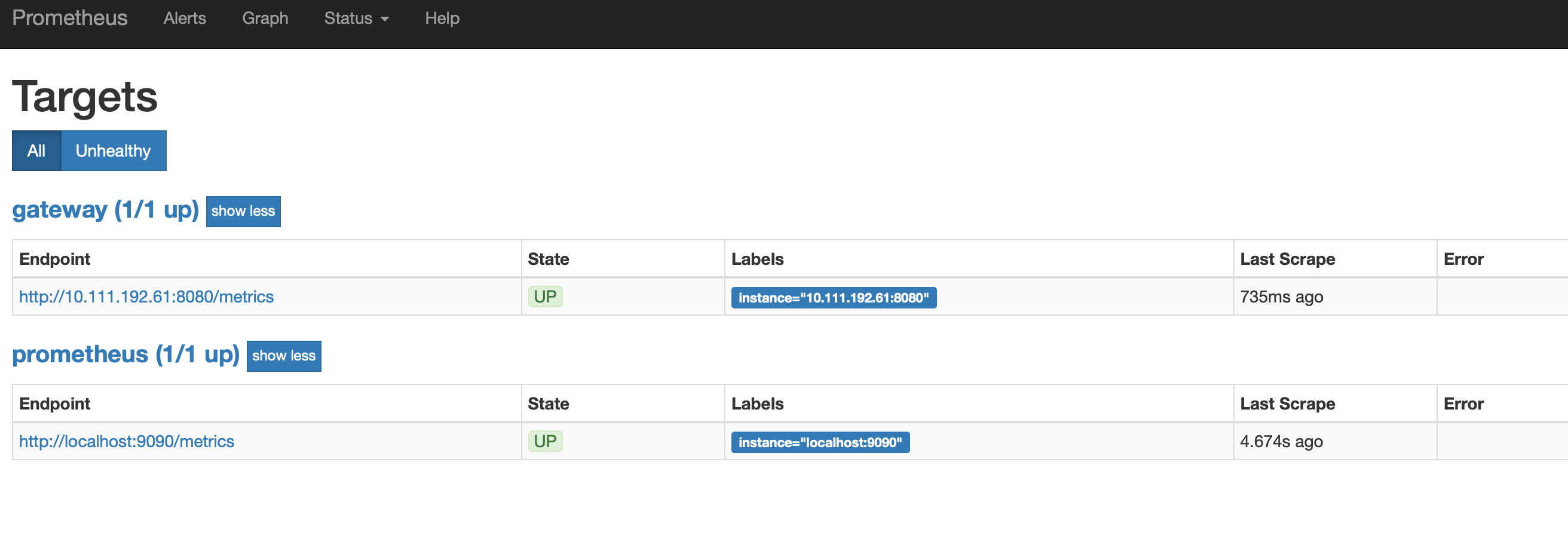The image size is (1568, 544).
Task: Click the Endpoint column header in gateway table
Action: click(x=54, y=258)
